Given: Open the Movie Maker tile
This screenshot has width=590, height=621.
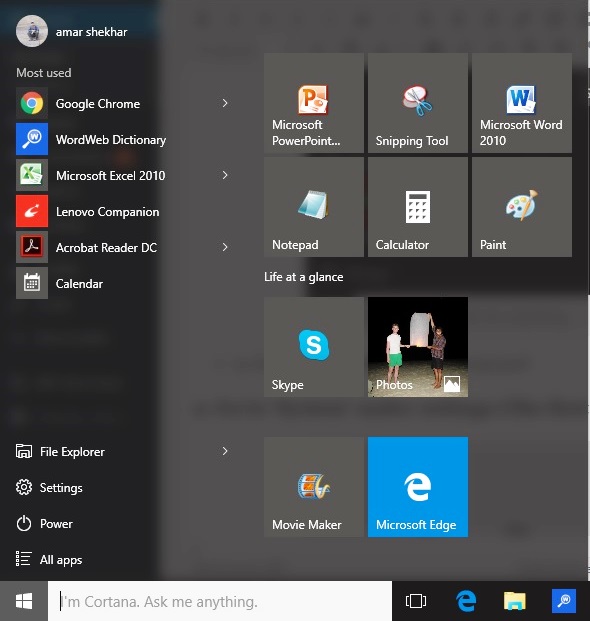Looking at the screenshot, I should click(x=314, y=487).
